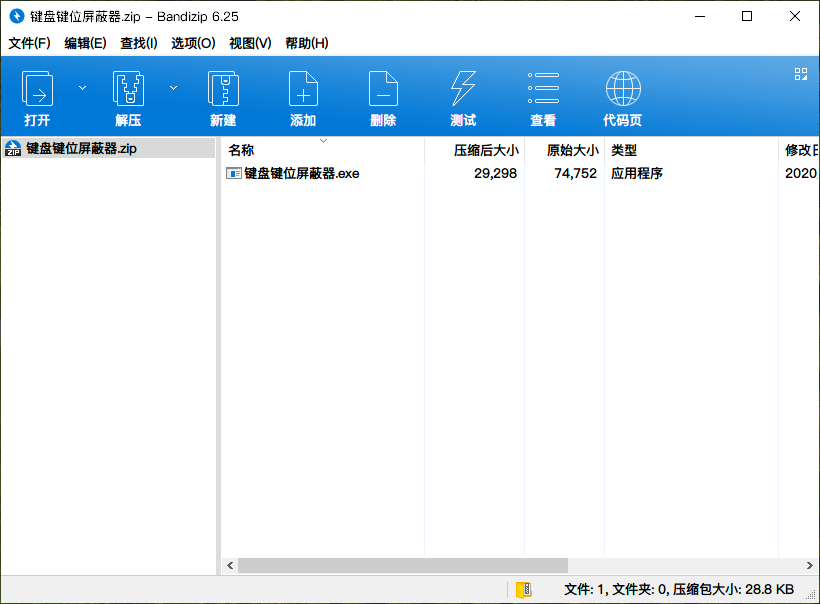Click the compressed size value 29,298
Image resolution: width=820 pixels, height=604 pixels.
coord(495,173)
